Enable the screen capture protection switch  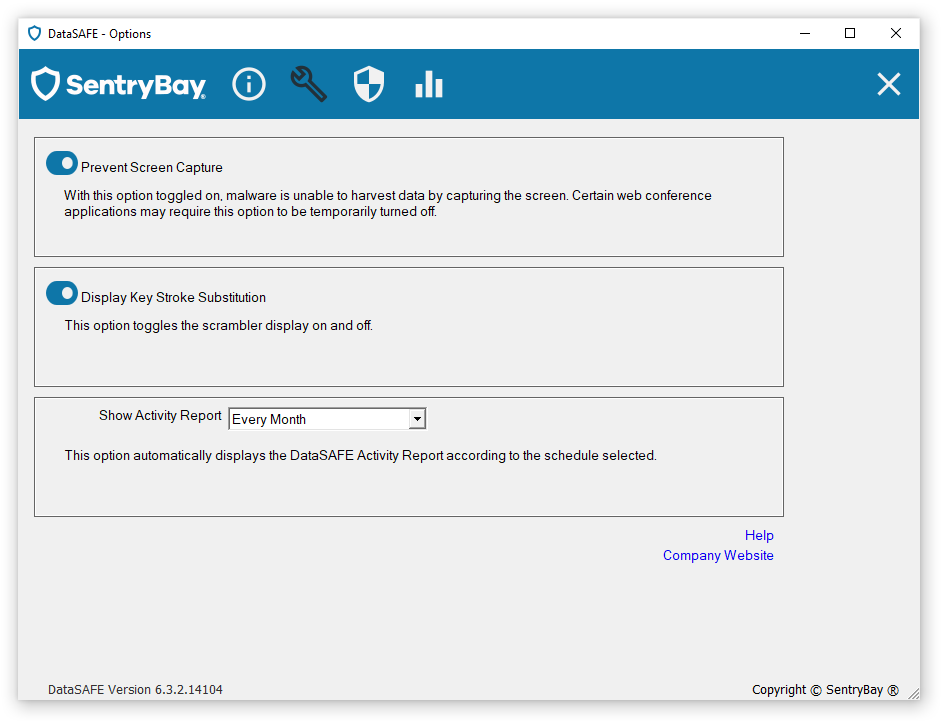pos(61,163)
